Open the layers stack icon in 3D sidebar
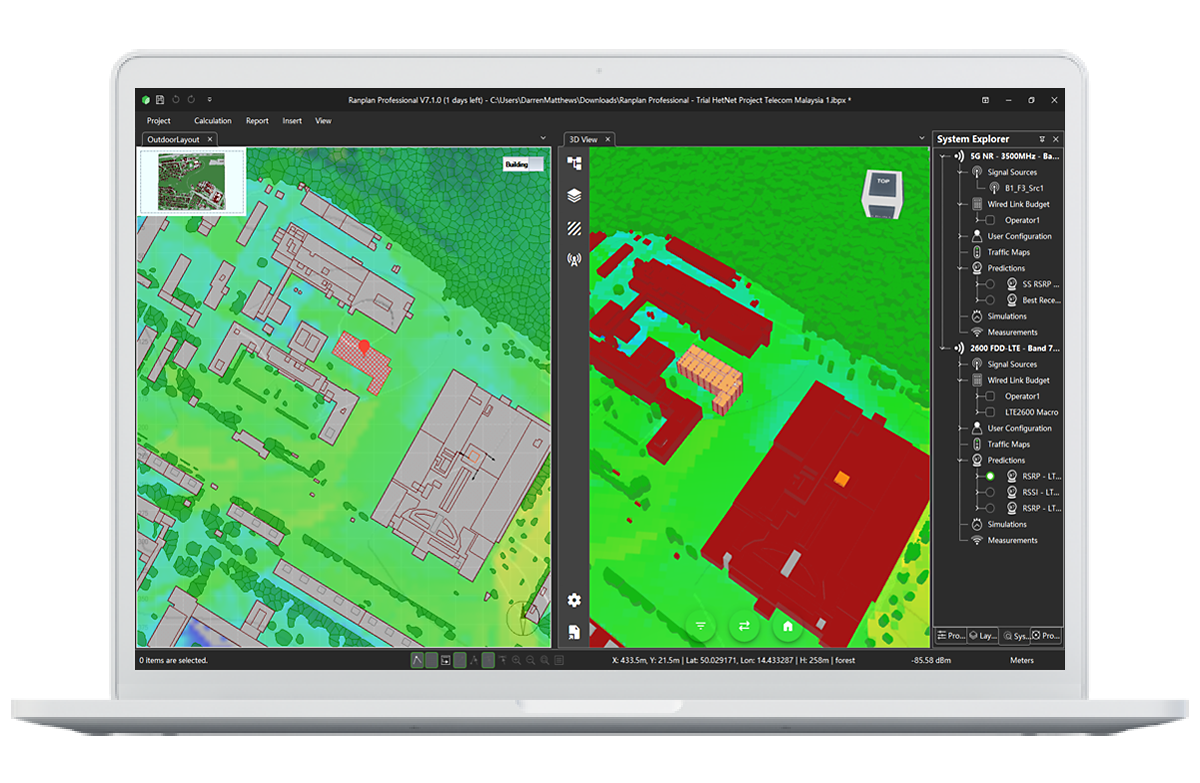Image resolution: width=1200 pixels, height=783 pixels. pos(574,195)
